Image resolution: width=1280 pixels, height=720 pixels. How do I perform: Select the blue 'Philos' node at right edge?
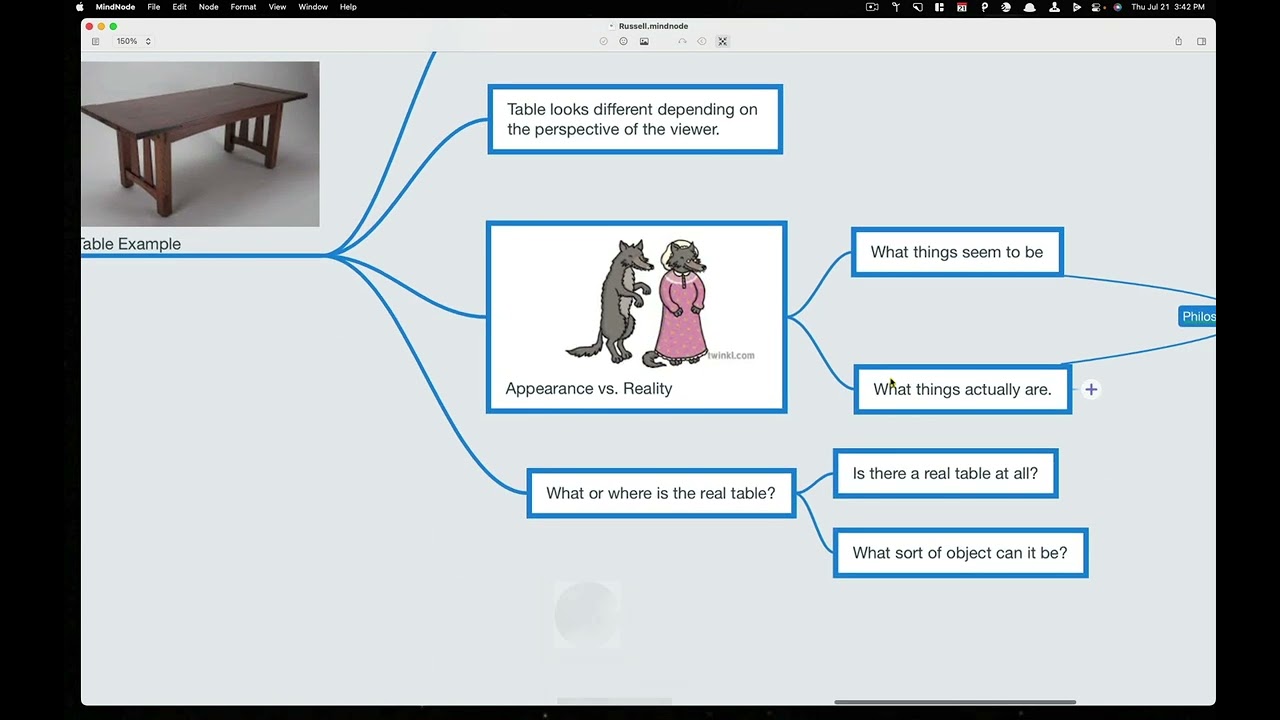coord(1198,316)
